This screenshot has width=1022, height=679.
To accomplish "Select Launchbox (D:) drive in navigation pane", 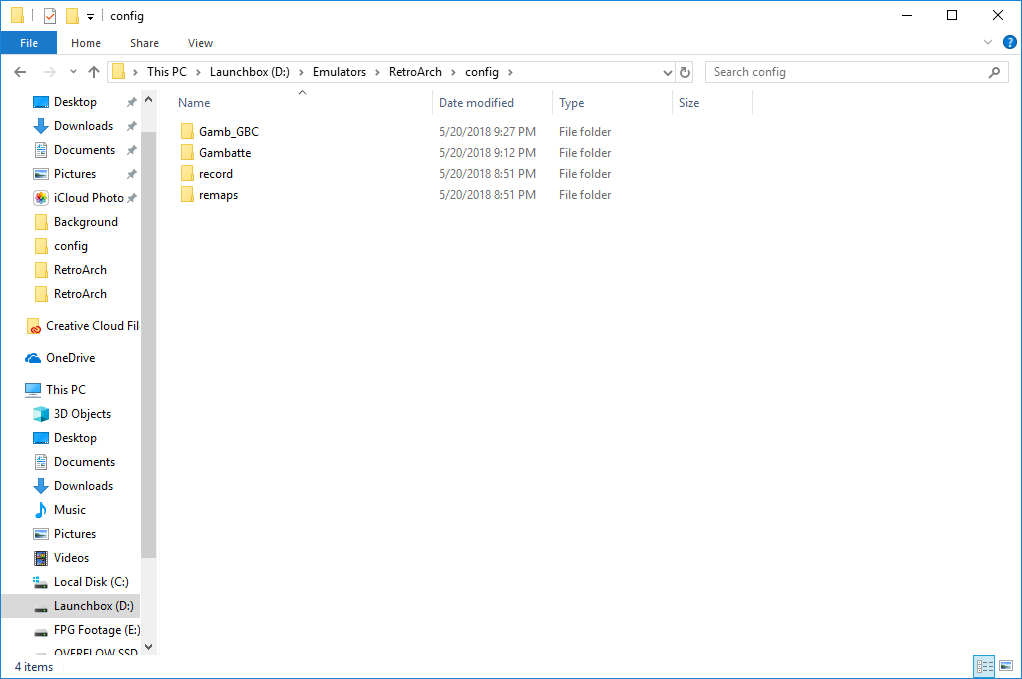I will [93, 606].
